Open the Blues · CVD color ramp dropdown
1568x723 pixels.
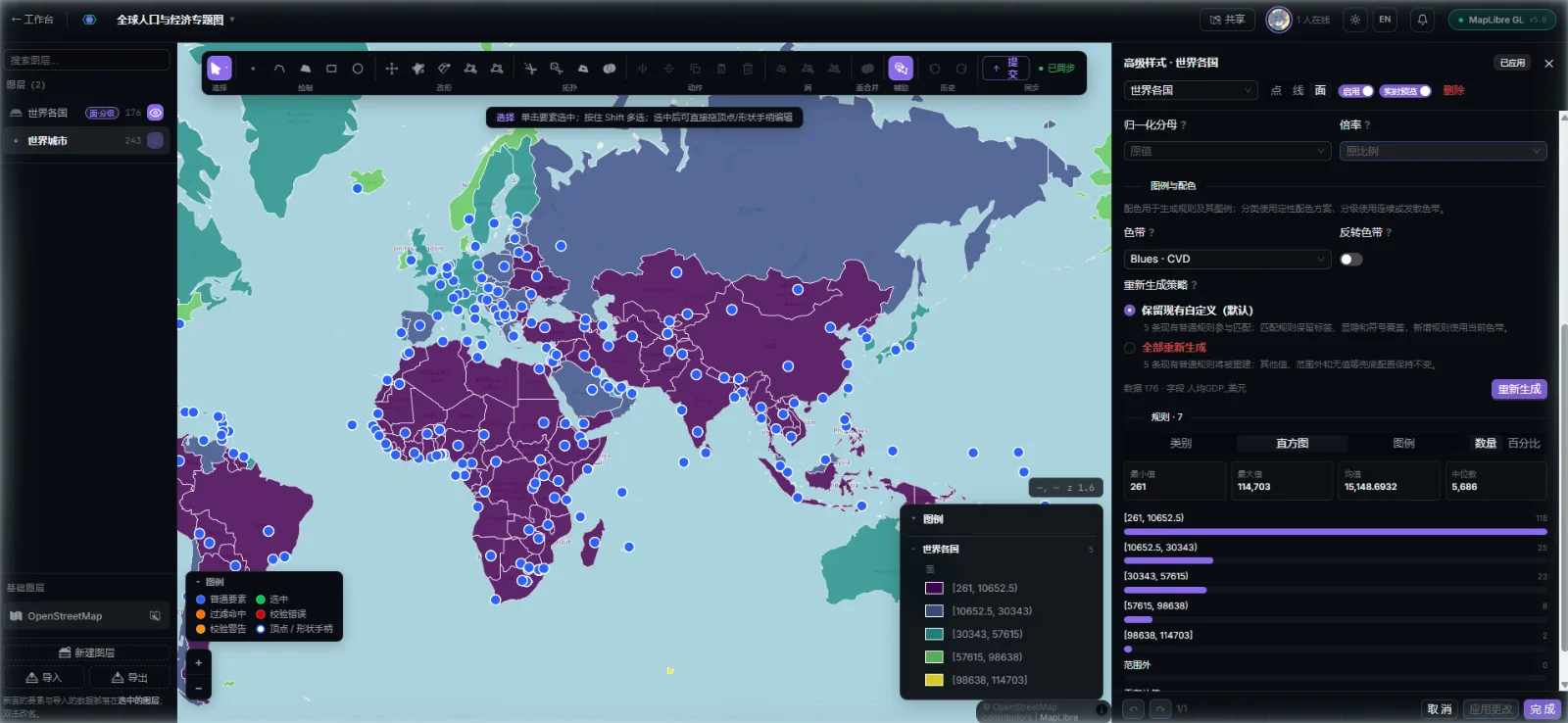pyautogui.click(x=1227, y=260)
